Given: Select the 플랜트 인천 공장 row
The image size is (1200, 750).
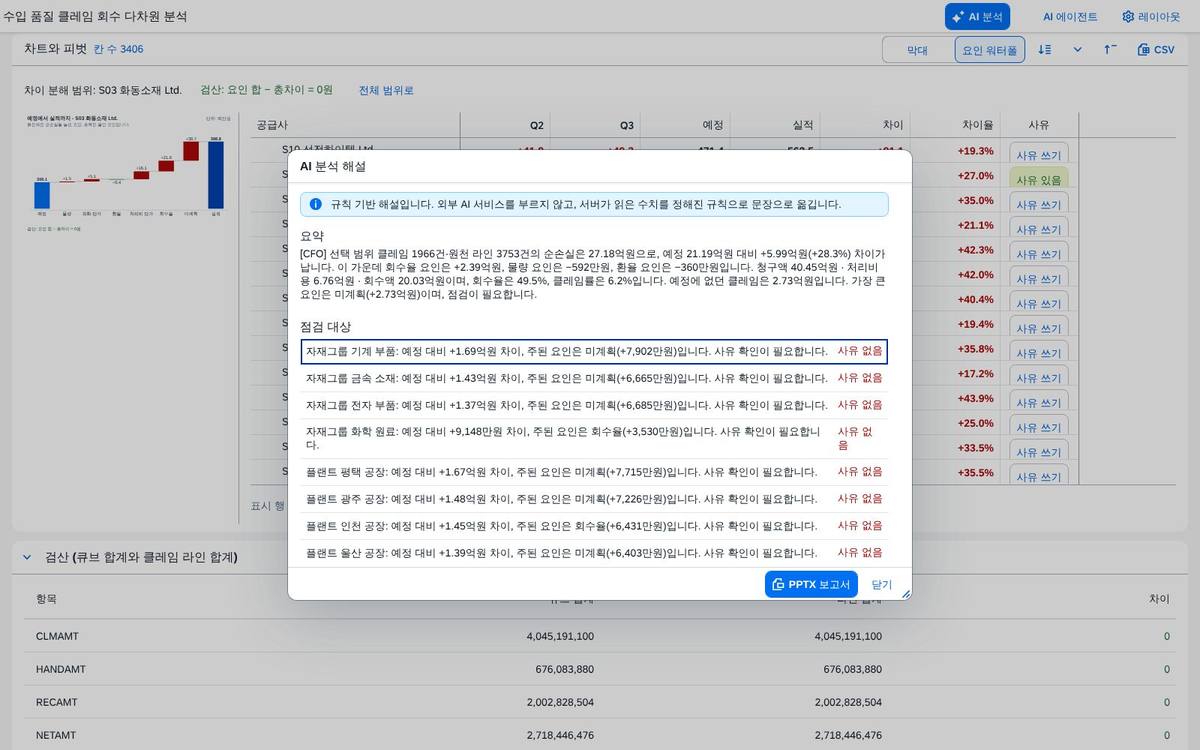Looking at the screenshot, I should (594, 525).
